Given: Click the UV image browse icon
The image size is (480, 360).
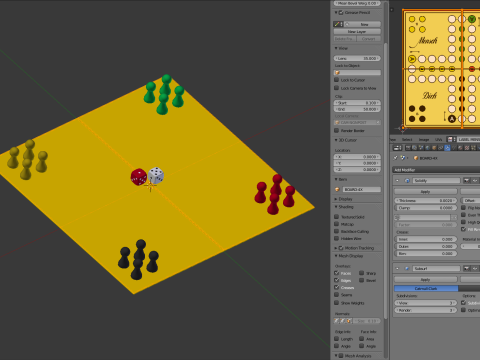Looking at the screenshot, I should click(x=451, y=139).
